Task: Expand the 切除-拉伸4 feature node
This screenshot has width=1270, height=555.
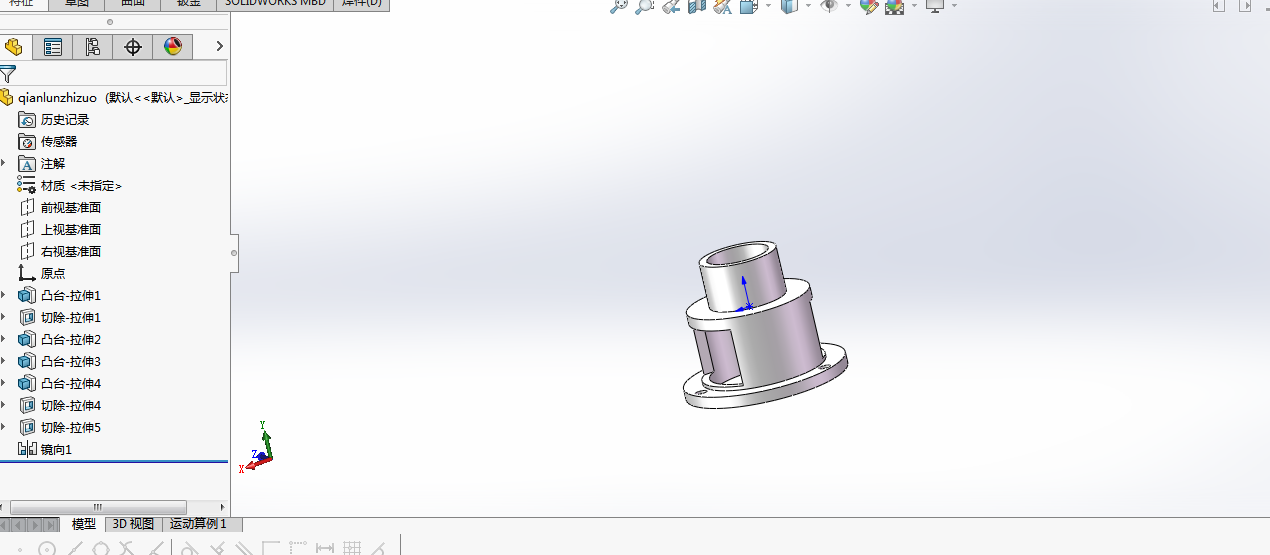Action: point(4,405)
